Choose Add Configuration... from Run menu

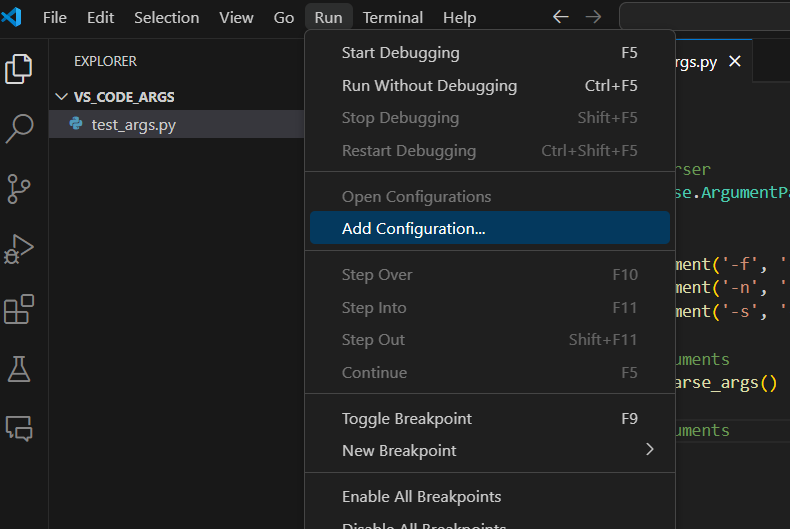click(x=413, y=228)
